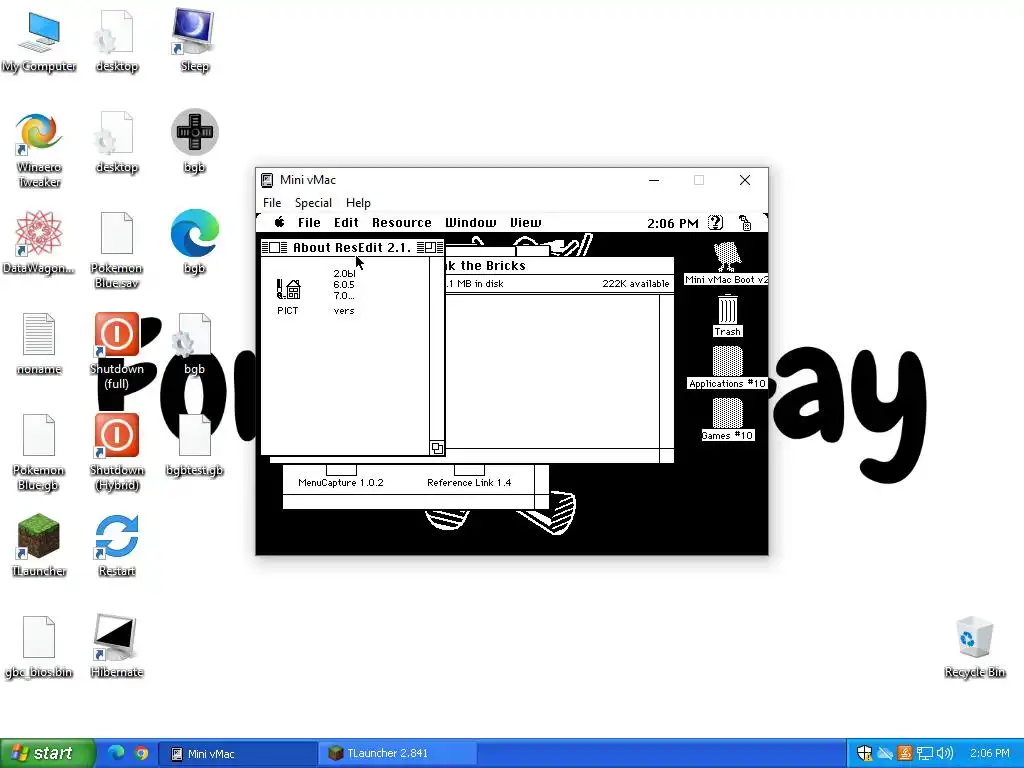
Task: Click the About ResEdit window close box
Action: pyautogui.click(x=274, y=248)
